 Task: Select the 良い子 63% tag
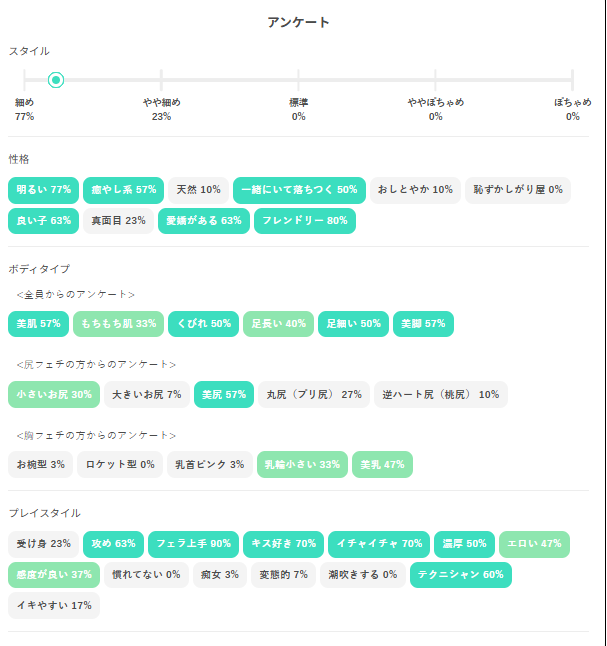pyautogui.click(x=43, y=221)
